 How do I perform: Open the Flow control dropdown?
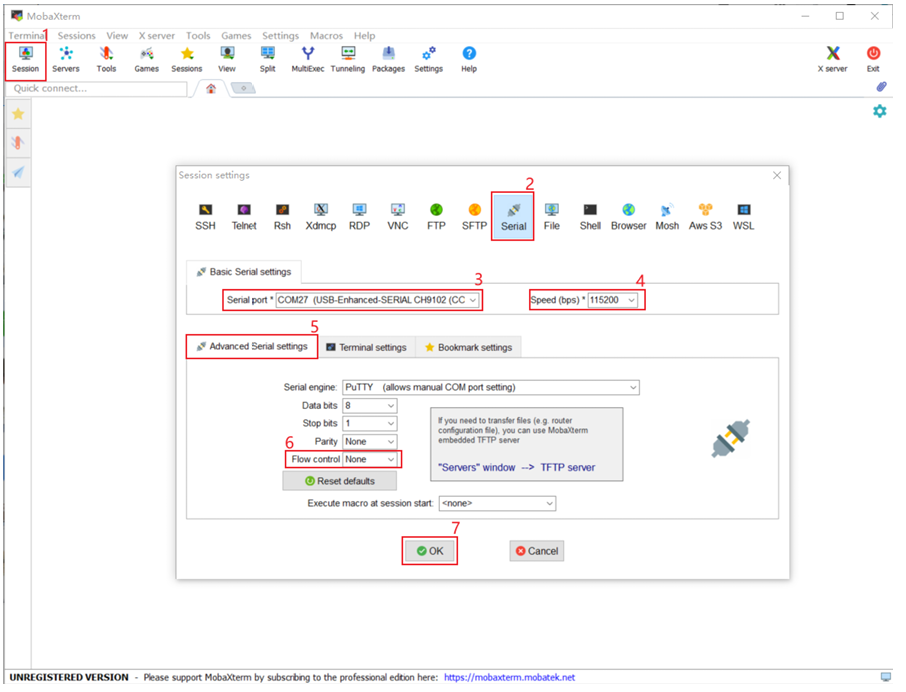click(370, 459)
